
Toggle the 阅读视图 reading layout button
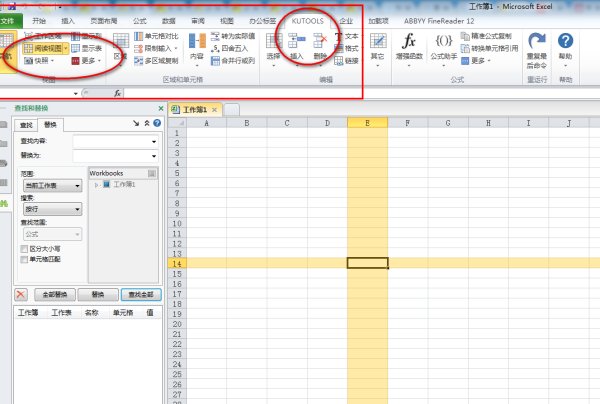click(x=43, y=48)
